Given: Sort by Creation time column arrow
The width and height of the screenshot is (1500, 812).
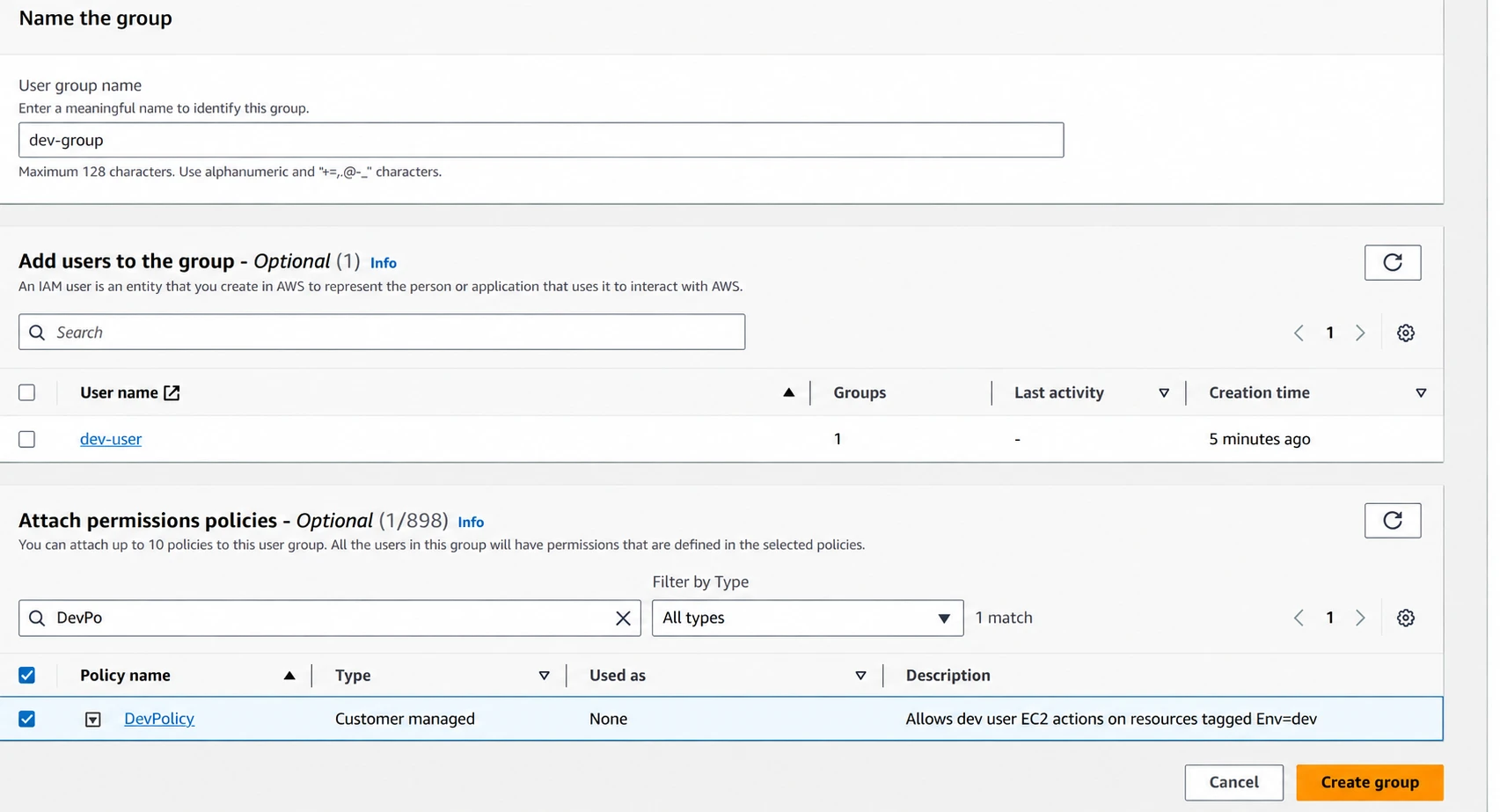Looking at the screenshot, I should (x=1420, y=393).
